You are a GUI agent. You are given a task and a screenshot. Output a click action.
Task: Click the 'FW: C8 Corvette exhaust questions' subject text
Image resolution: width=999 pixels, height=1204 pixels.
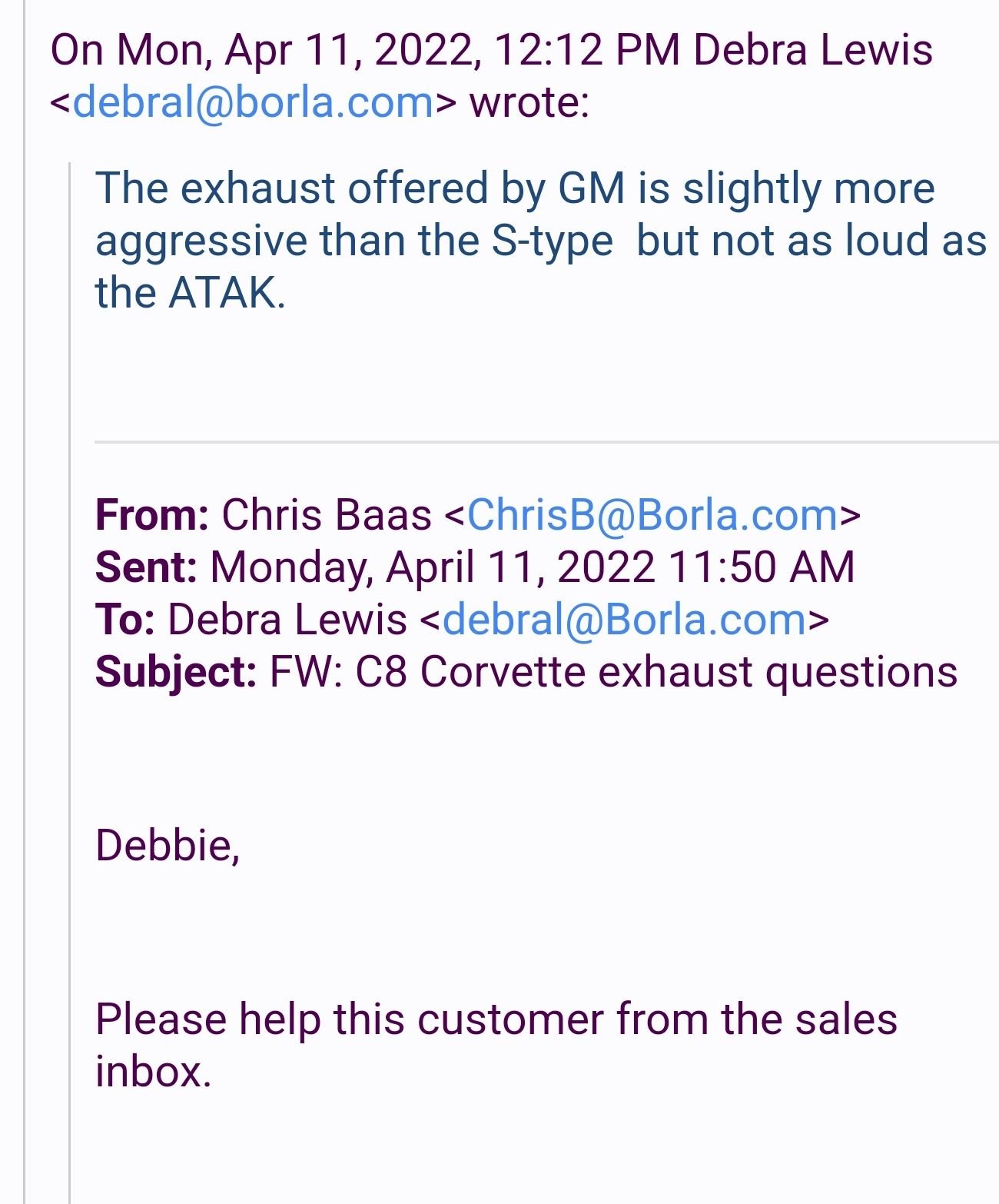tap(613, 672)
